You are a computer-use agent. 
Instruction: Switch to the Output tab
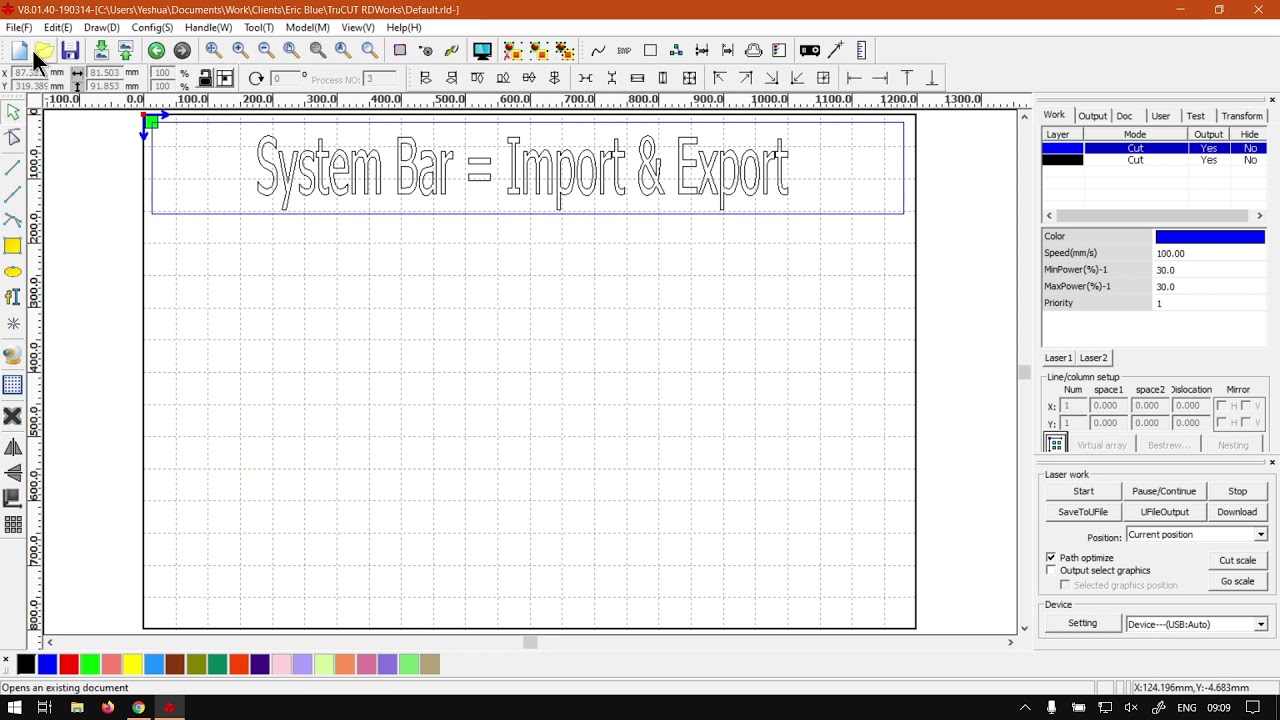(x=1092, y=116)
